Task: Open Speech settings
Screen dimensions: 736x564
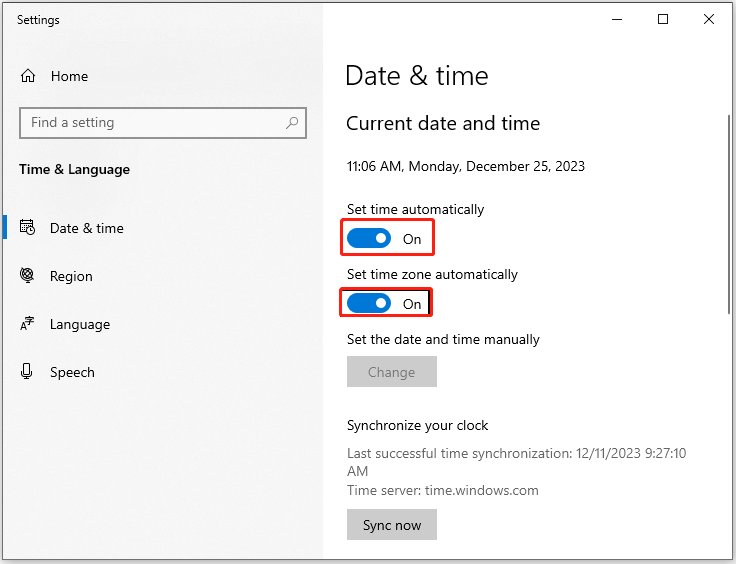Action: click(x=72, y=372)
